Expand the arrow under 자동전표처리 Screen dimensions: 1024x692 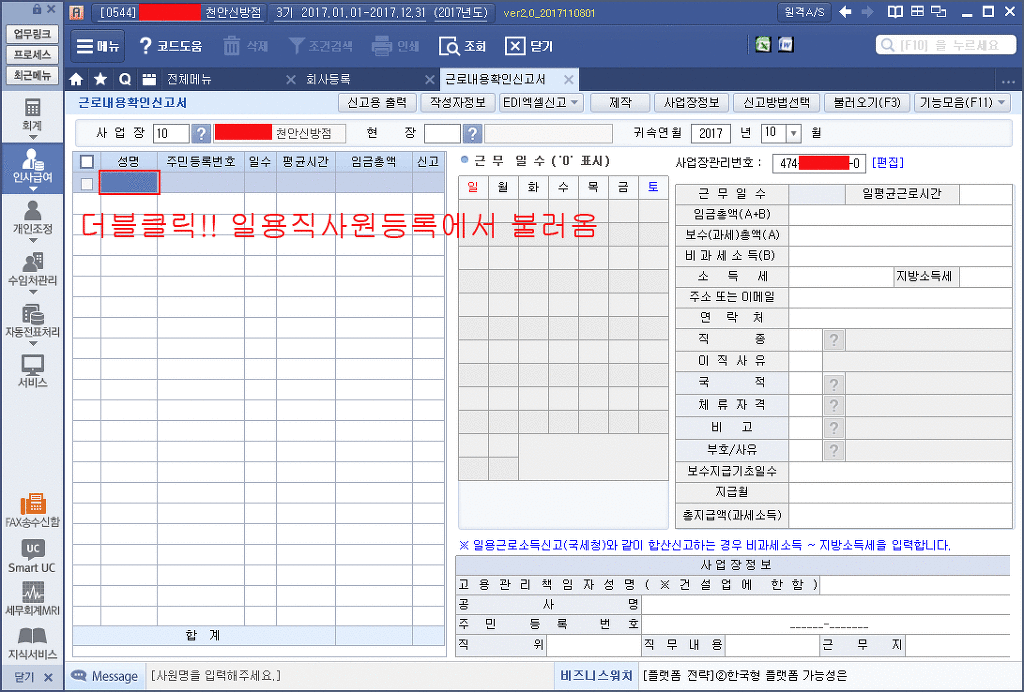[32, 343]
